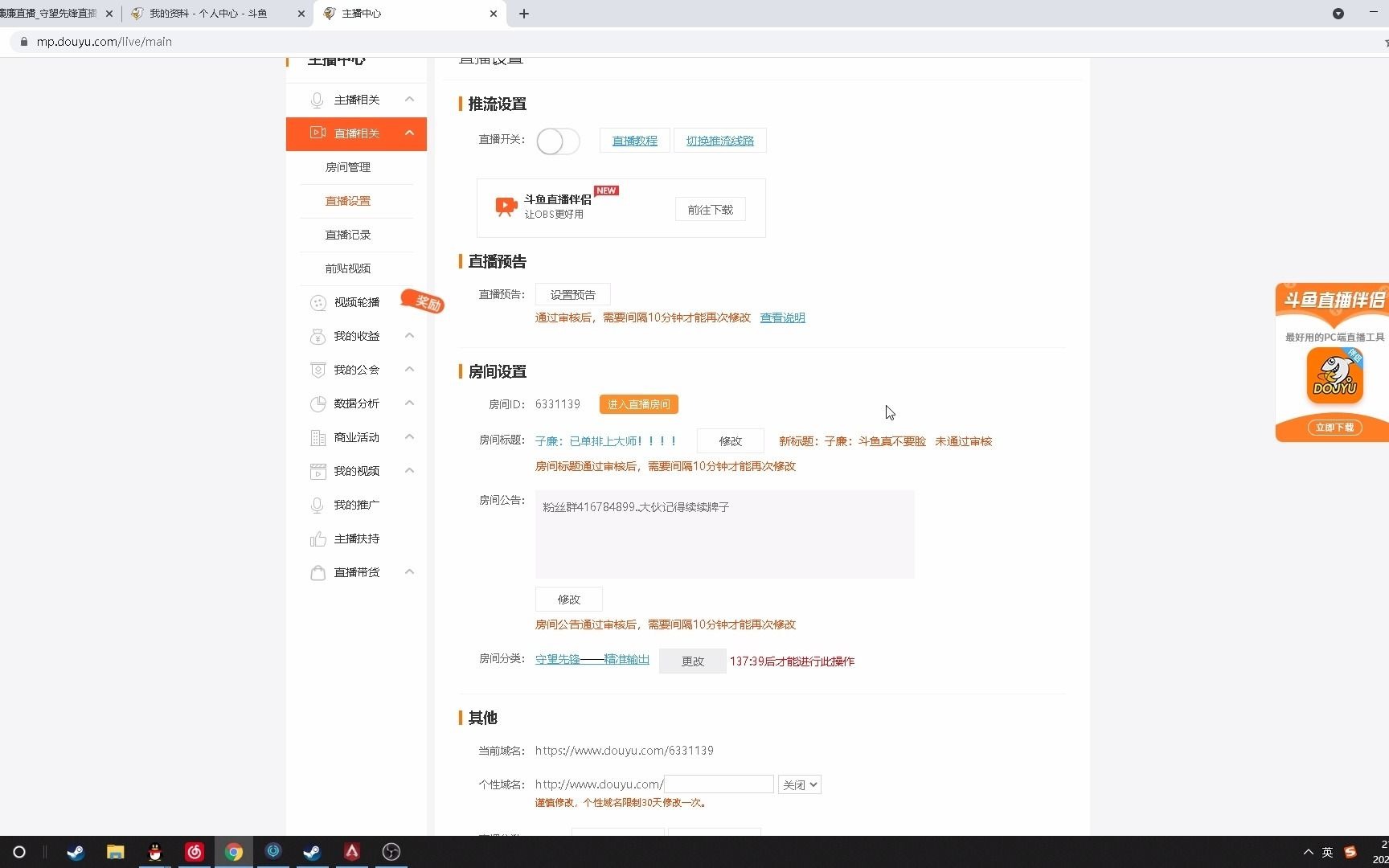1389x868 pixels.
Task: Click the browser address bar URL
Action: pos(104,42)
